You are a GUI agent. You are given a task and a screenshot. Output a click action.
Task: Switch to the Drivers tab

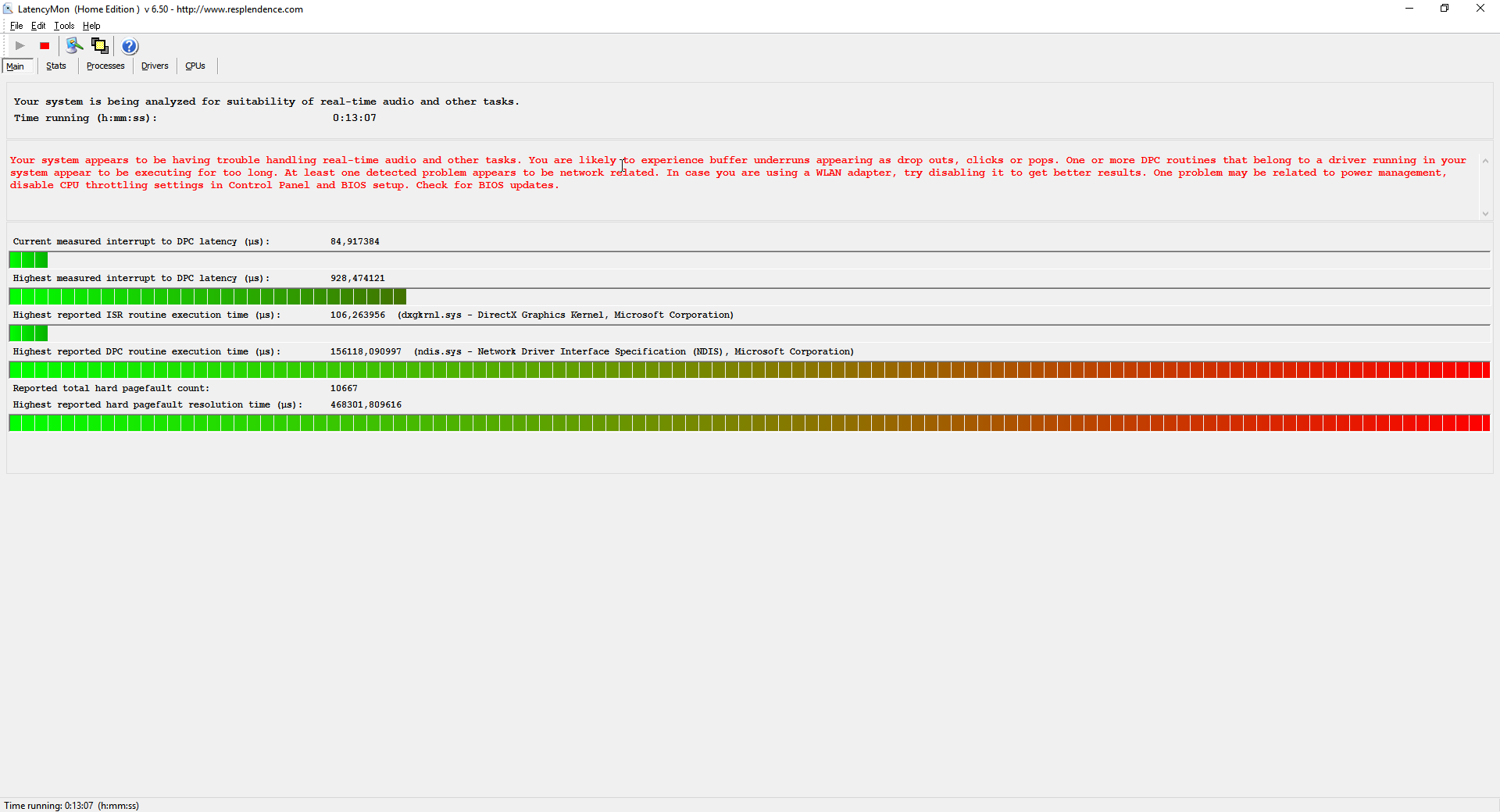[155, 66]
